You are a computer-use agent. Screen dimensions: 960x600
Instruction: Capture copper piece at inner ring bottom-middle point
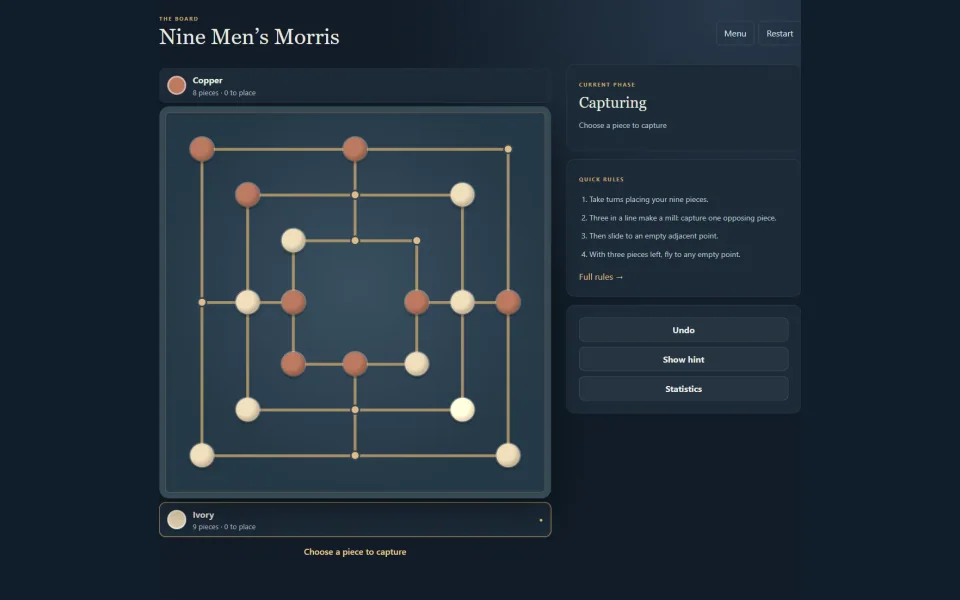tap(355, 364)
